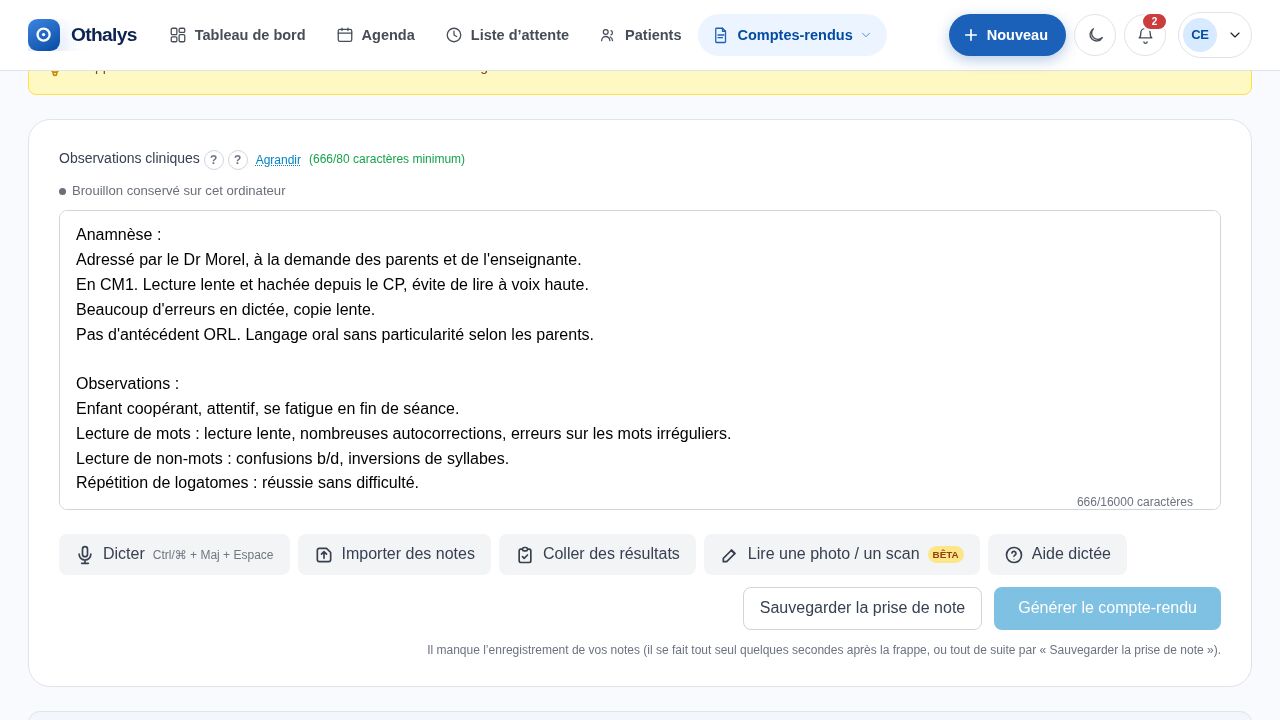Click the "666/16000 caractères" counter
The height and width of the screenshot is (720, 1280).
click(1135, 502)
